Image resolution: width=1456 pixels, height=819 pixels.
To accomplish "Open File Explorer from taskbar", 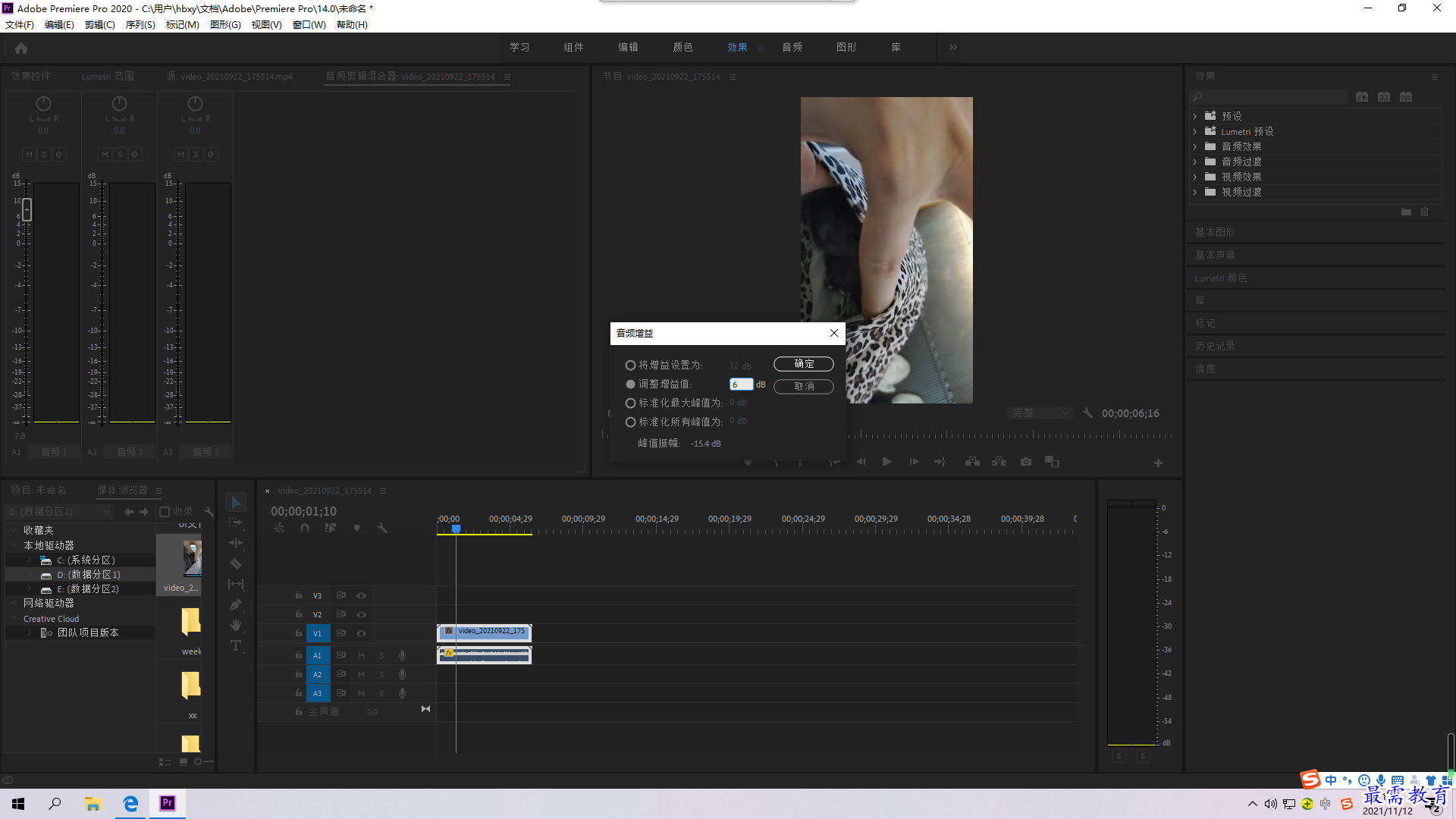I will click(x=93, y=803).
